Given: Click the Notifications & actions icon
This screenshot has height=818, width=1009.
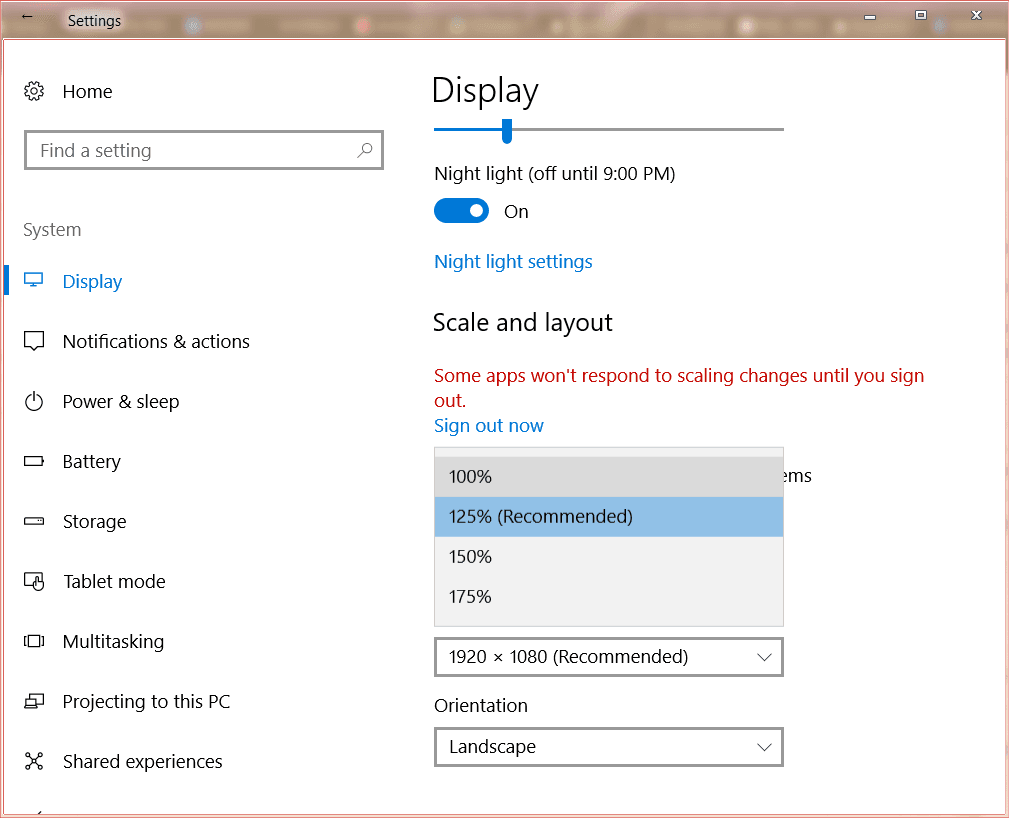Looking at the screenshot, I should point(33,340).
